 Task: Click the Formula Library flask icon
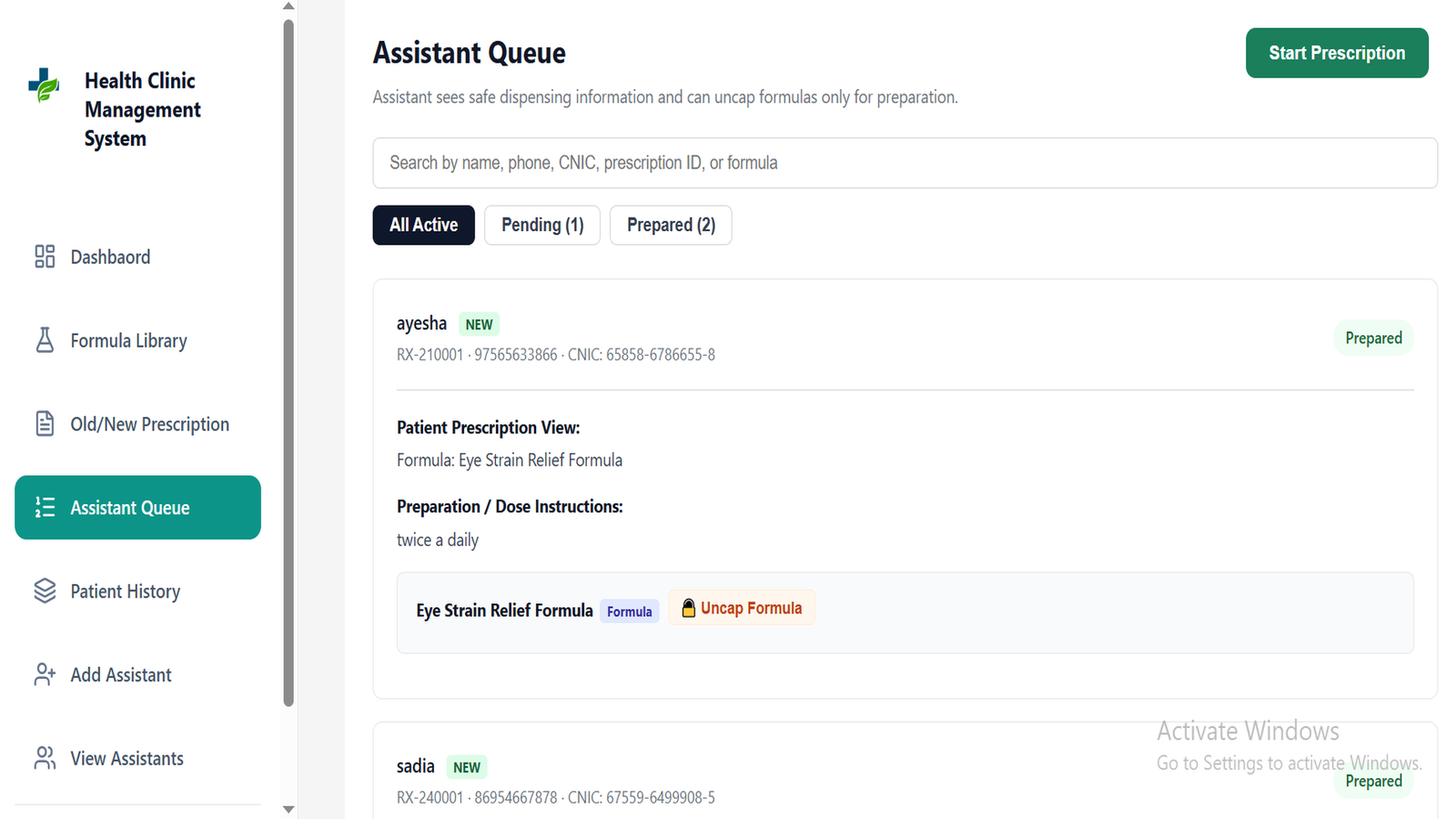click(45, 340)
